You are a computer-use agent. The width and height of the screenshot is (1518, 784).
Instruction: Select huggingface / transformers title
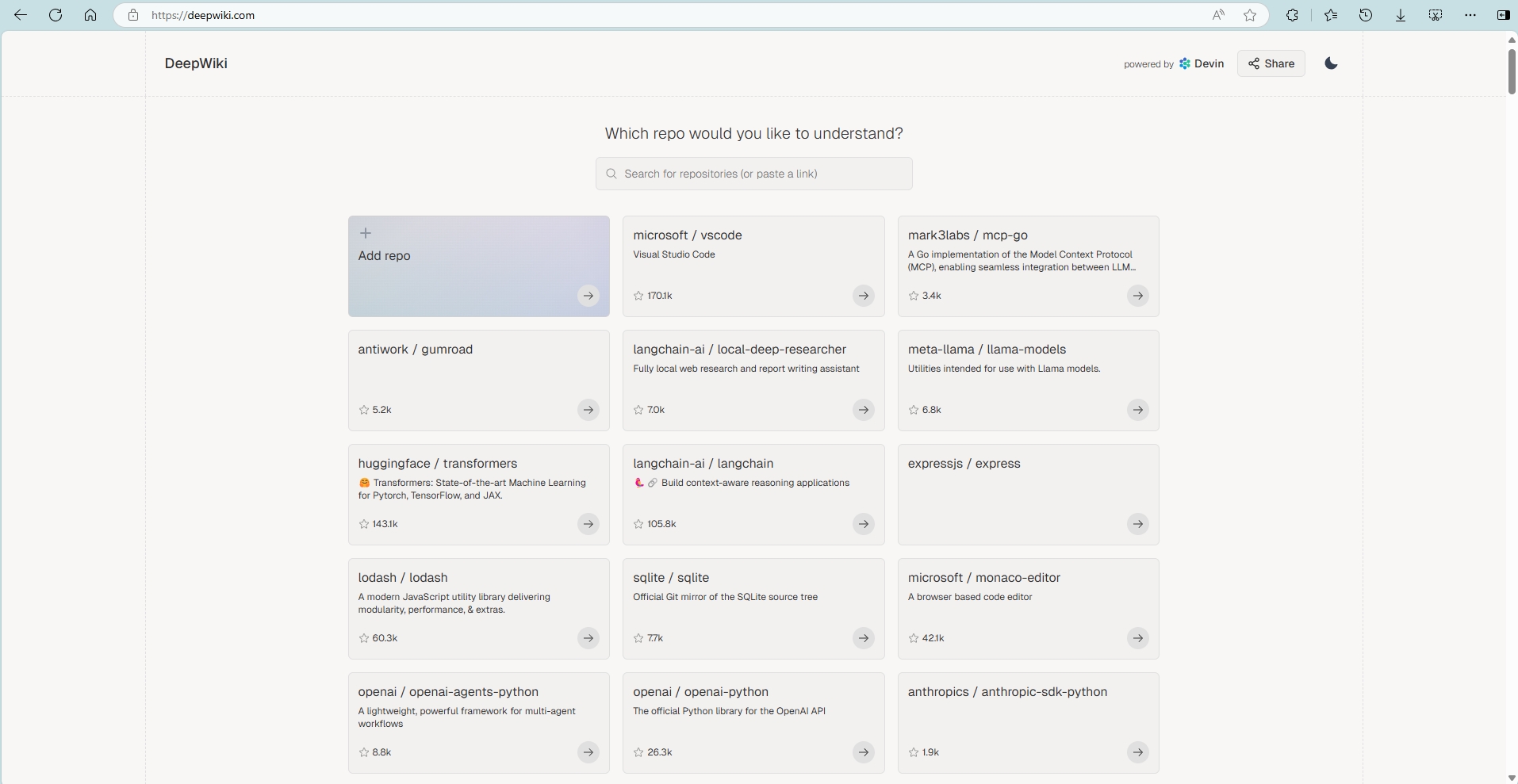coord(438,464)
